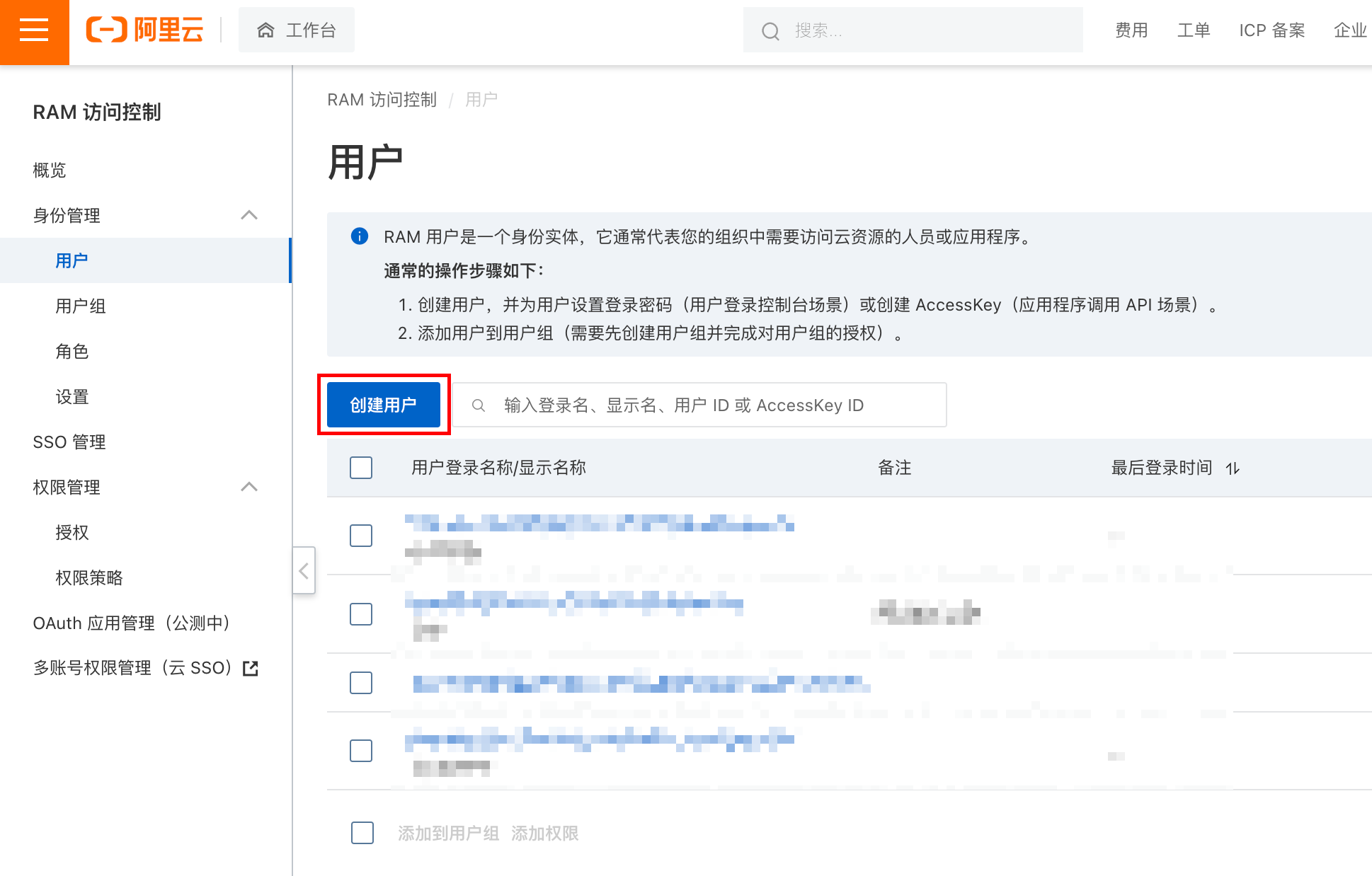The height and width of the screenshot is (876, 1372).
Task: Collapse the 权限管理 section chevron
Action: (x=249, y=487)
